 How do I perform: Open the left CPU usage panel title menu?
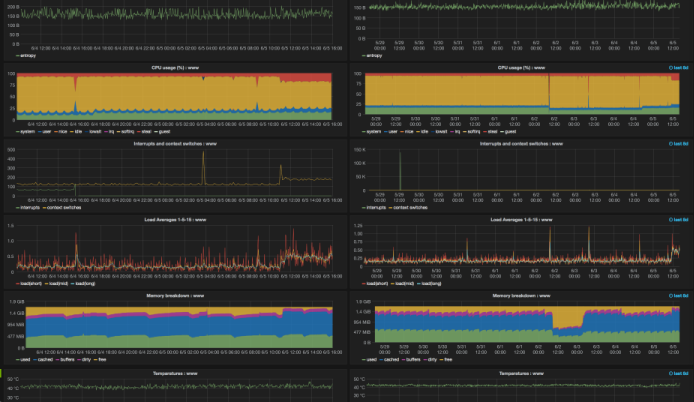175,68
